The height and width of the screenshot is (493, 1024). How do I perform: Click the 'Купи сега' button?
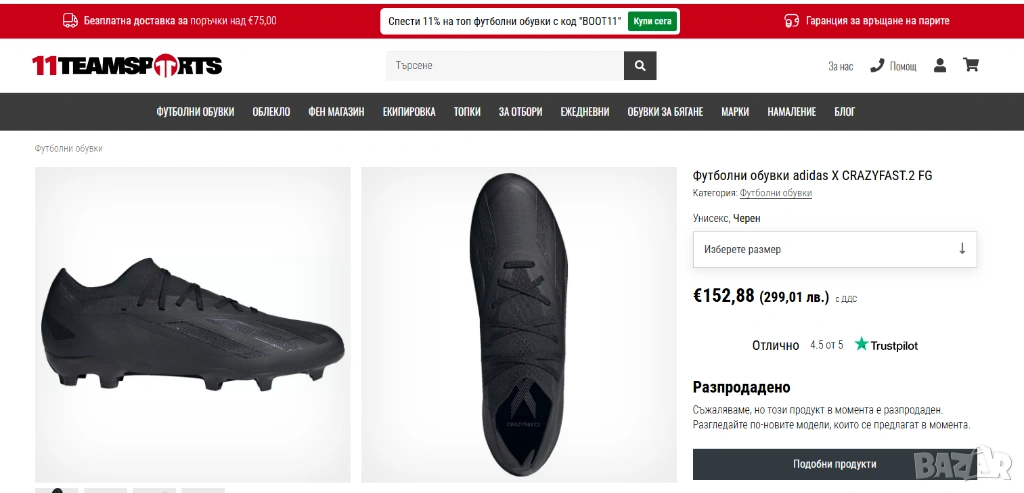coord(652,21)
